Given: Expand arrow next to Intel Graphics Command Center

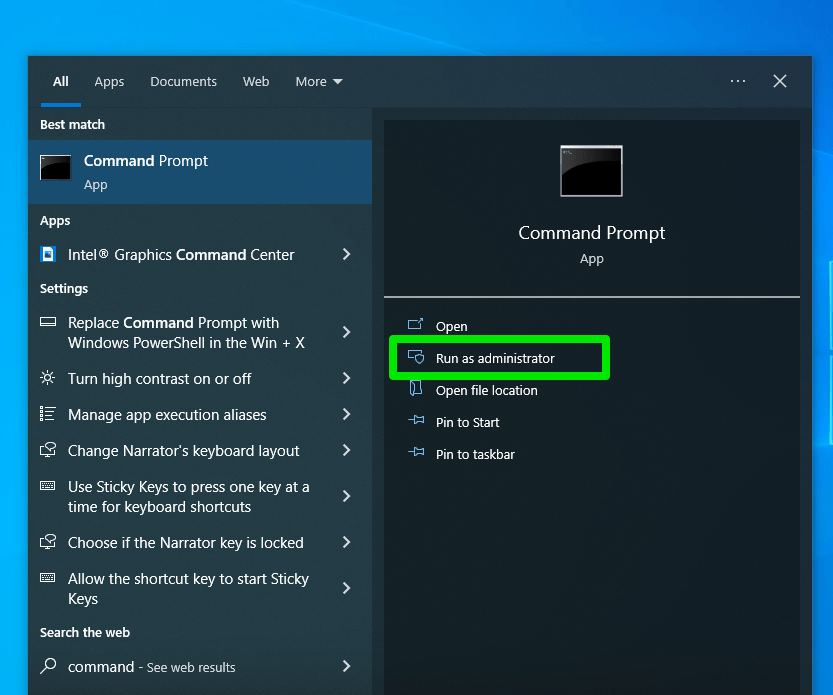Looking at the screenshot, I should point(346,255).
